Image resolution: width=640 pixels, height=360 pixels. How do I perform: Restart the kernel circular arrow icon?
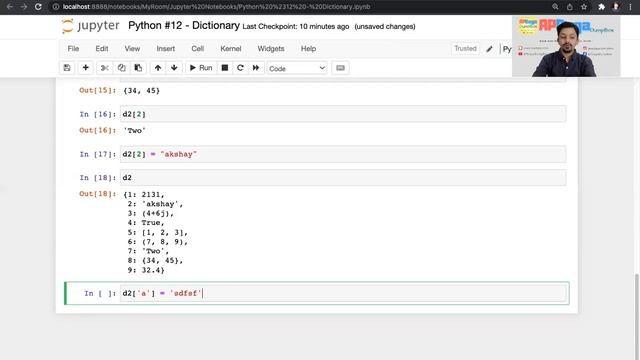(240, 68)
